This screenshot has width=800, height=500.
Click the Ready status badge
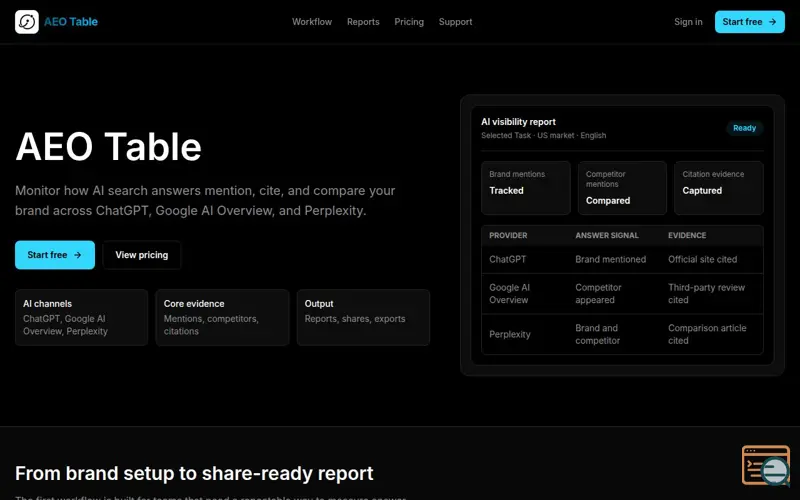(744, 128)
